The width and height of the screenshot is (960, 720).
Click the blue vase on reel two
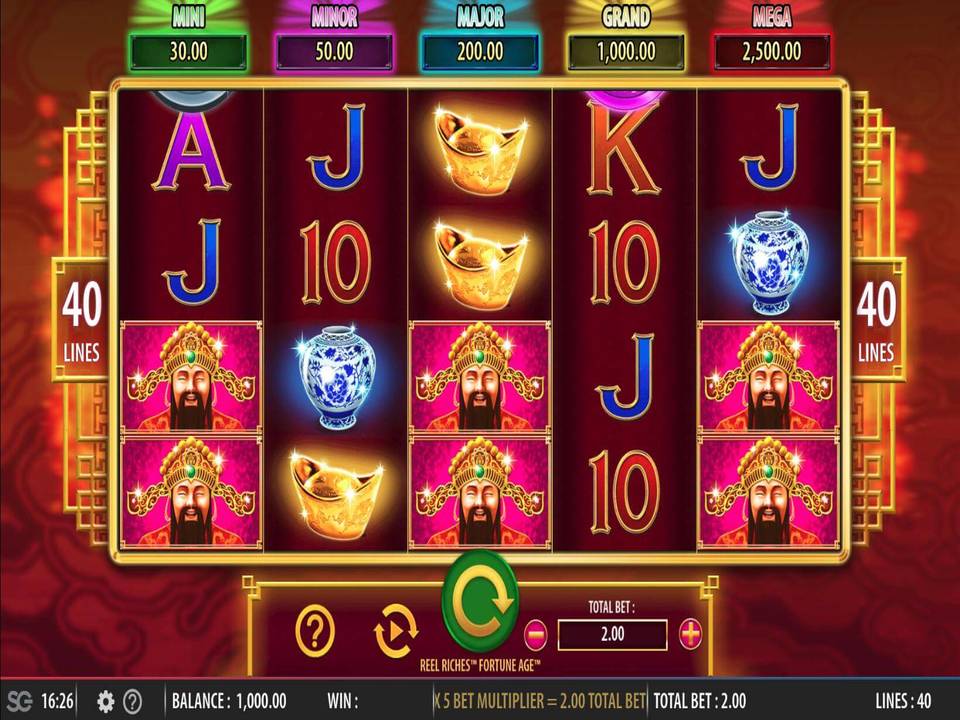[336, 377]
